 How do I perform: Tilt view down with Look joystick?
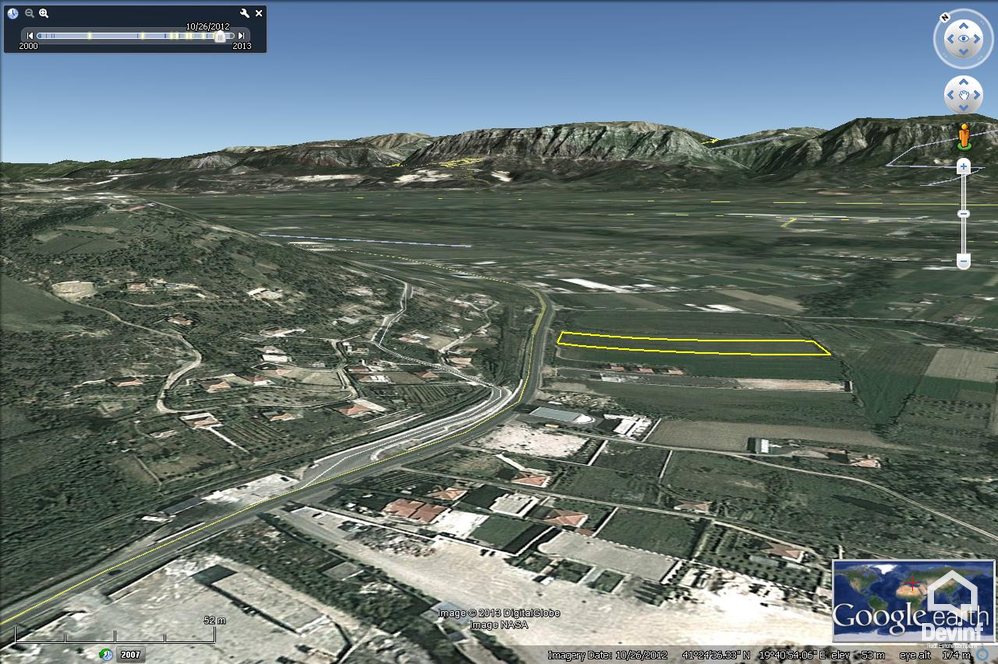(x=962, y=53)
